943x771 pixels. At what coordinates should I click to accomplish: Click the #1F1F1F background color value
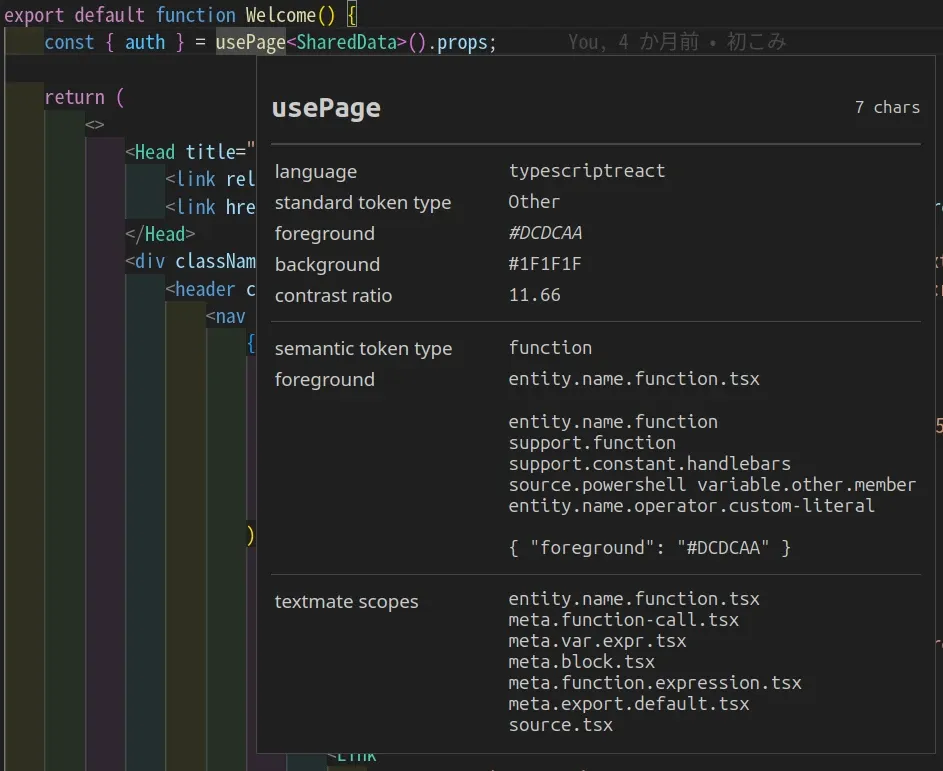pos(545,264)
